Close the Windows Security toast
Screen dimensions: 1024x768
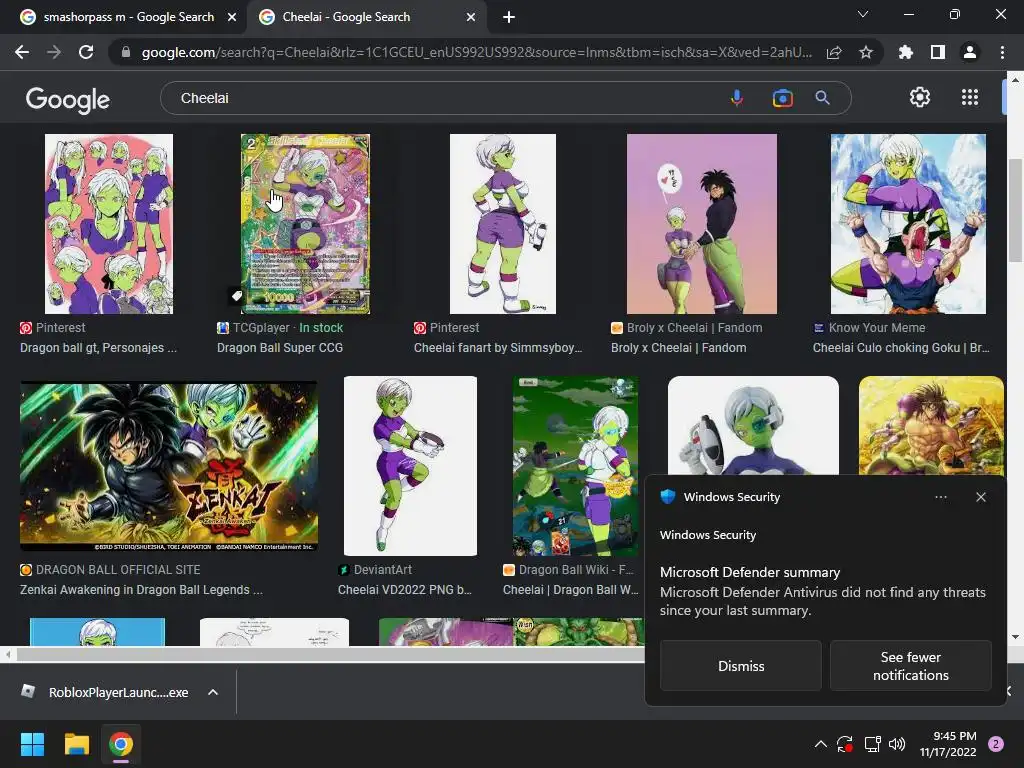[981, 497]
